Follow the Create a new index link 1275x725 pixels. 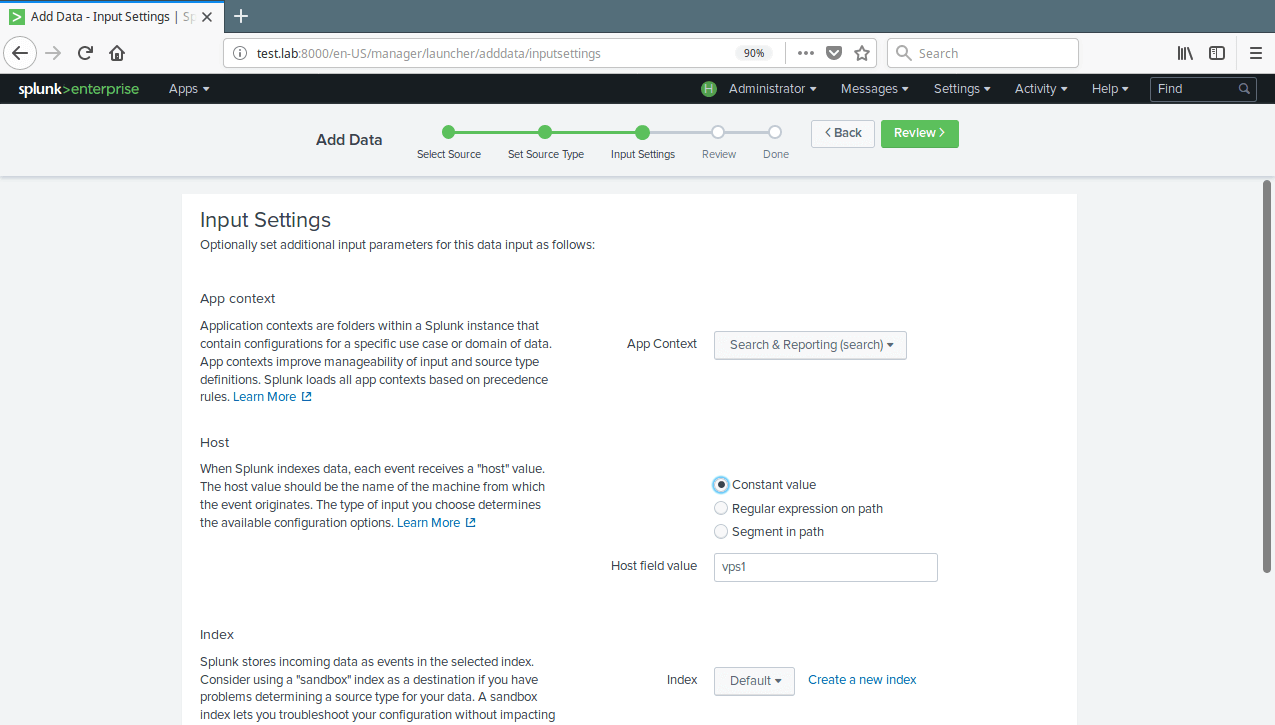point(862,680)
